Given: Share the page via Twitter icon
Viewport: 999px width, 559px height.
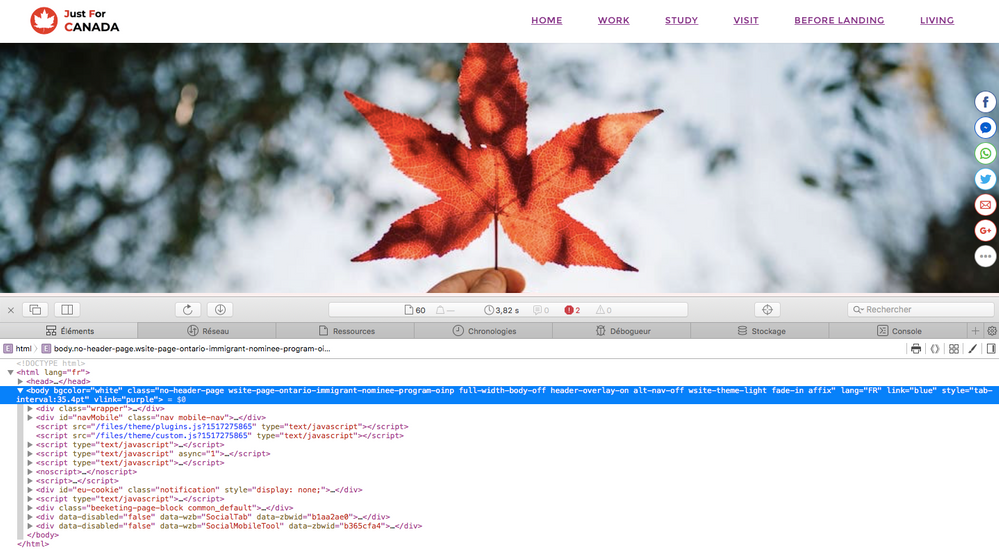Looking at the screenshot, I should 986,179.
